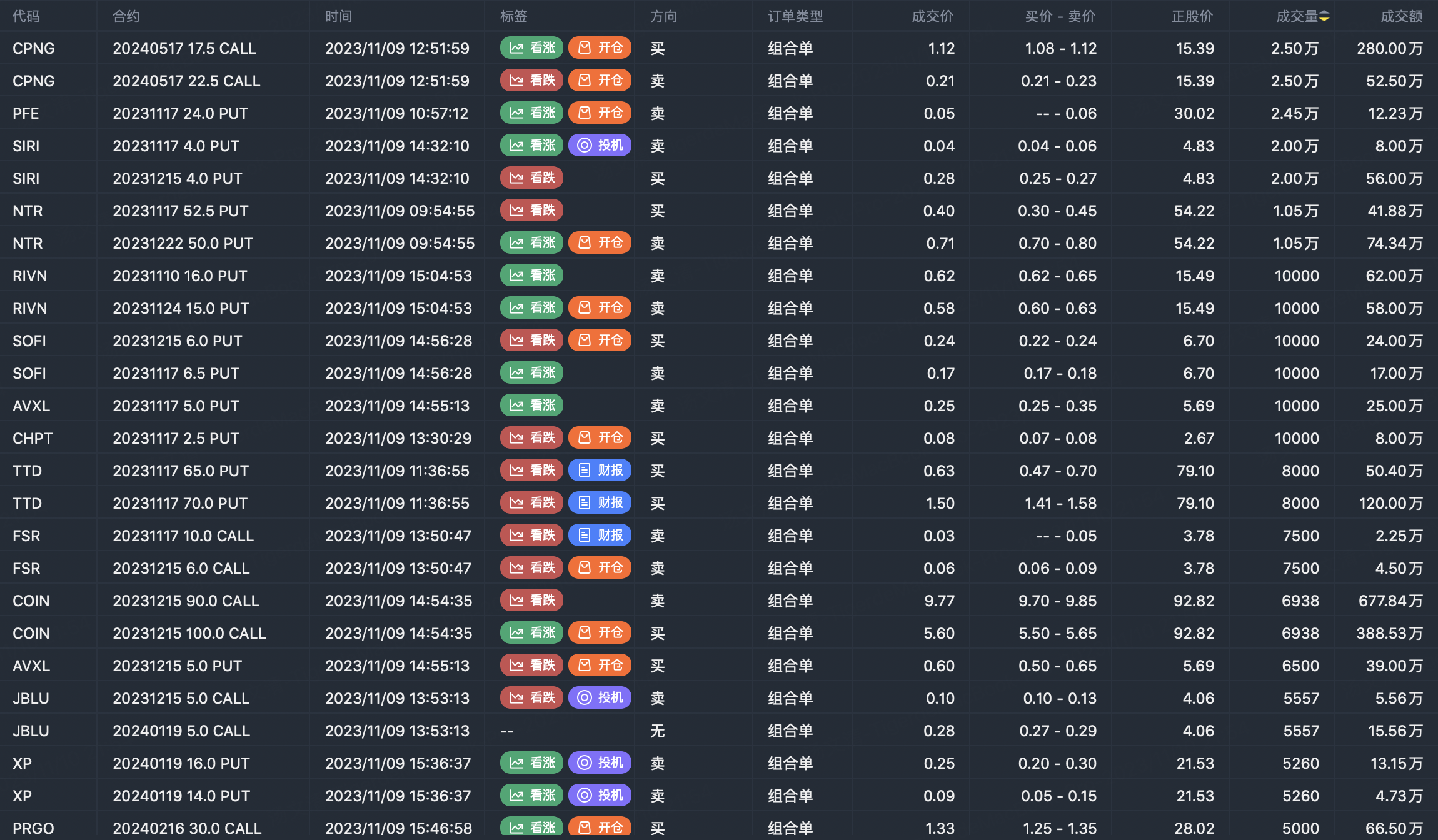Click 开仓 tag on FSR 6.0 CALL row
Image resolution: width=1438 pixels, height=840 pixels.
coord(600,568)
